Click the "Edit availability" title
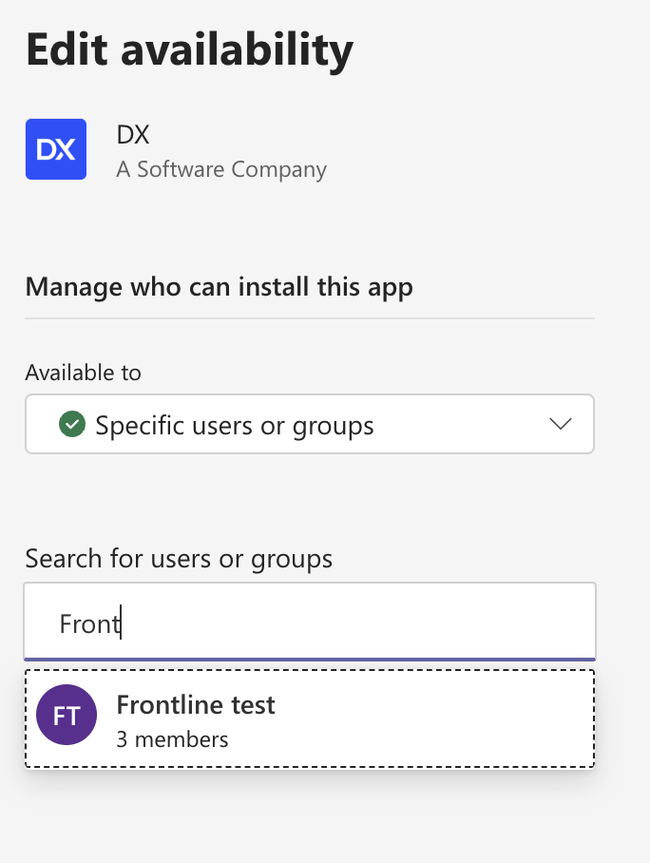 pyautogui.click(x=189, y=50)
